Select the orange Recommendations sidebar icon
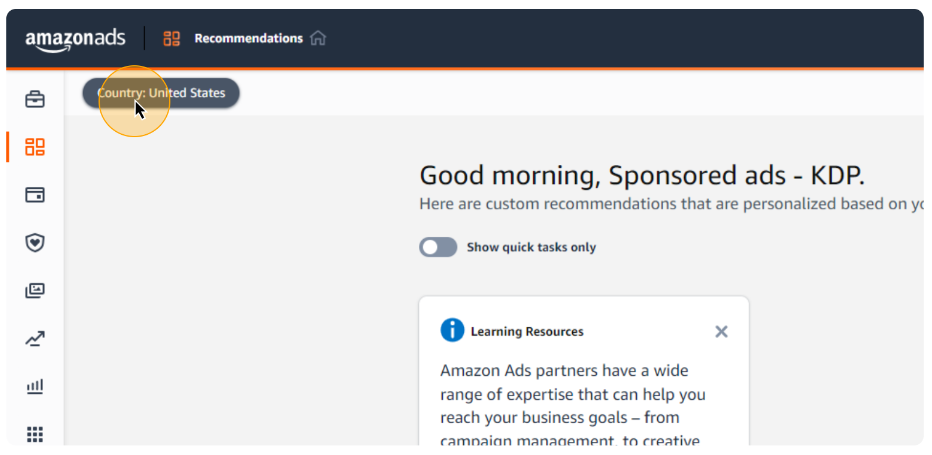Screen dimensions: 932x455 (x=35, y=147)
